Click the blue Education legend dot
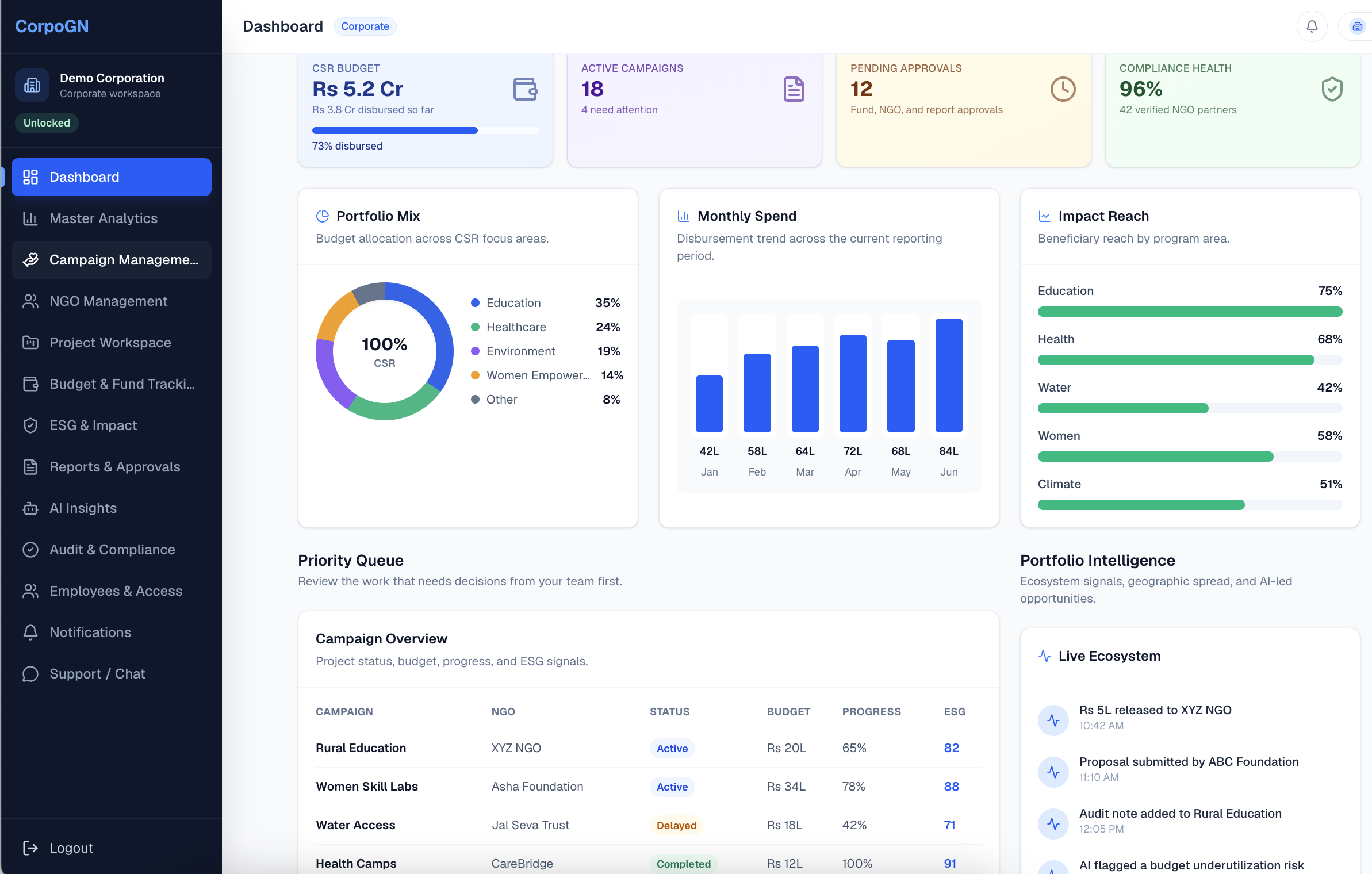The height and width of the screenshot is (874, 1372). [475, 303]
